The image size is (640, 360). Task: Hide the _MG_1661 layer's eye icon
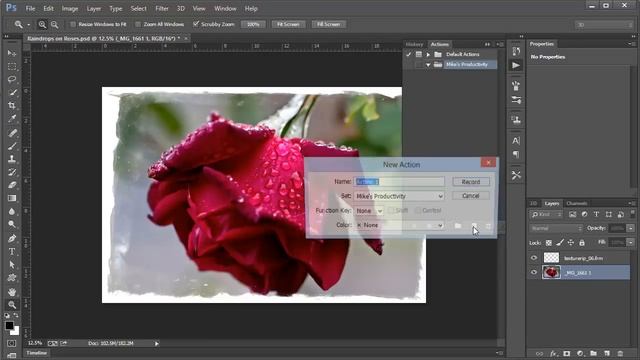click(534, 272)
